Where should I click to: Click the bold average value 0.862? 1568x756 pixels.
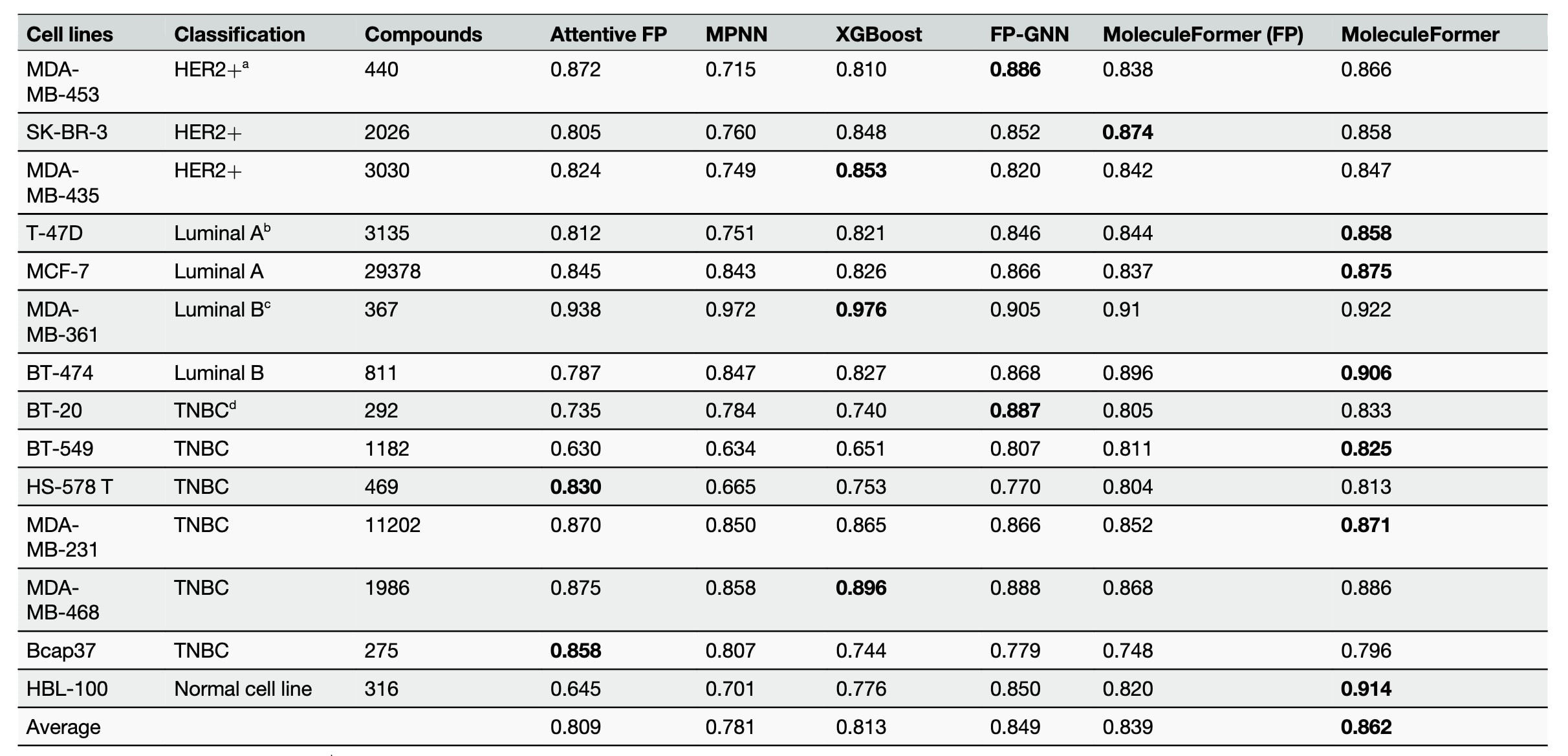tap(1366, 727)
